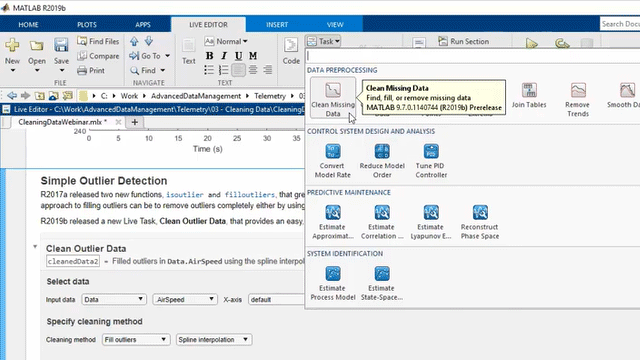Add a new editor tab
Screen dimensions: 640x360
click(x=135, y=122)
